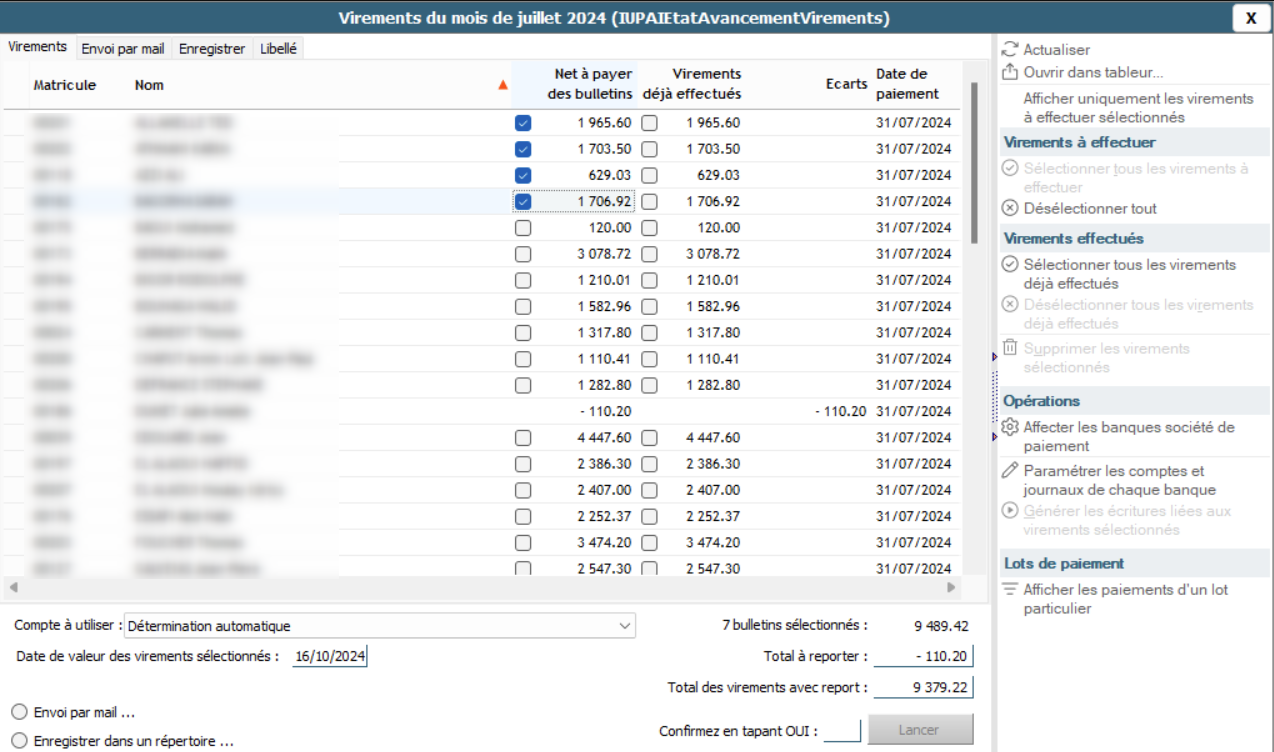This screenshot has width=1274, height=752.
Task: Click the orange sort triangle in Nom column
Action: 503,86
